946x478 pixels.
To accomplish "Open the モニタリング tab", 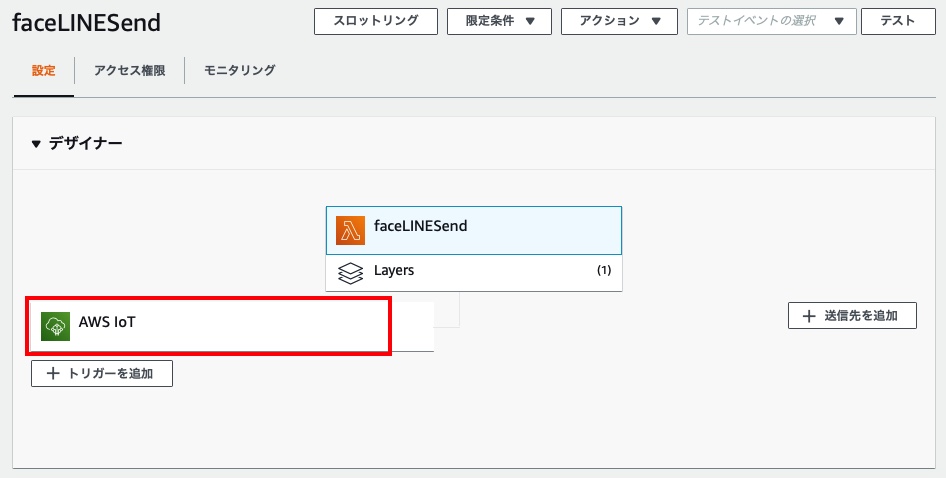I will 239,71.
